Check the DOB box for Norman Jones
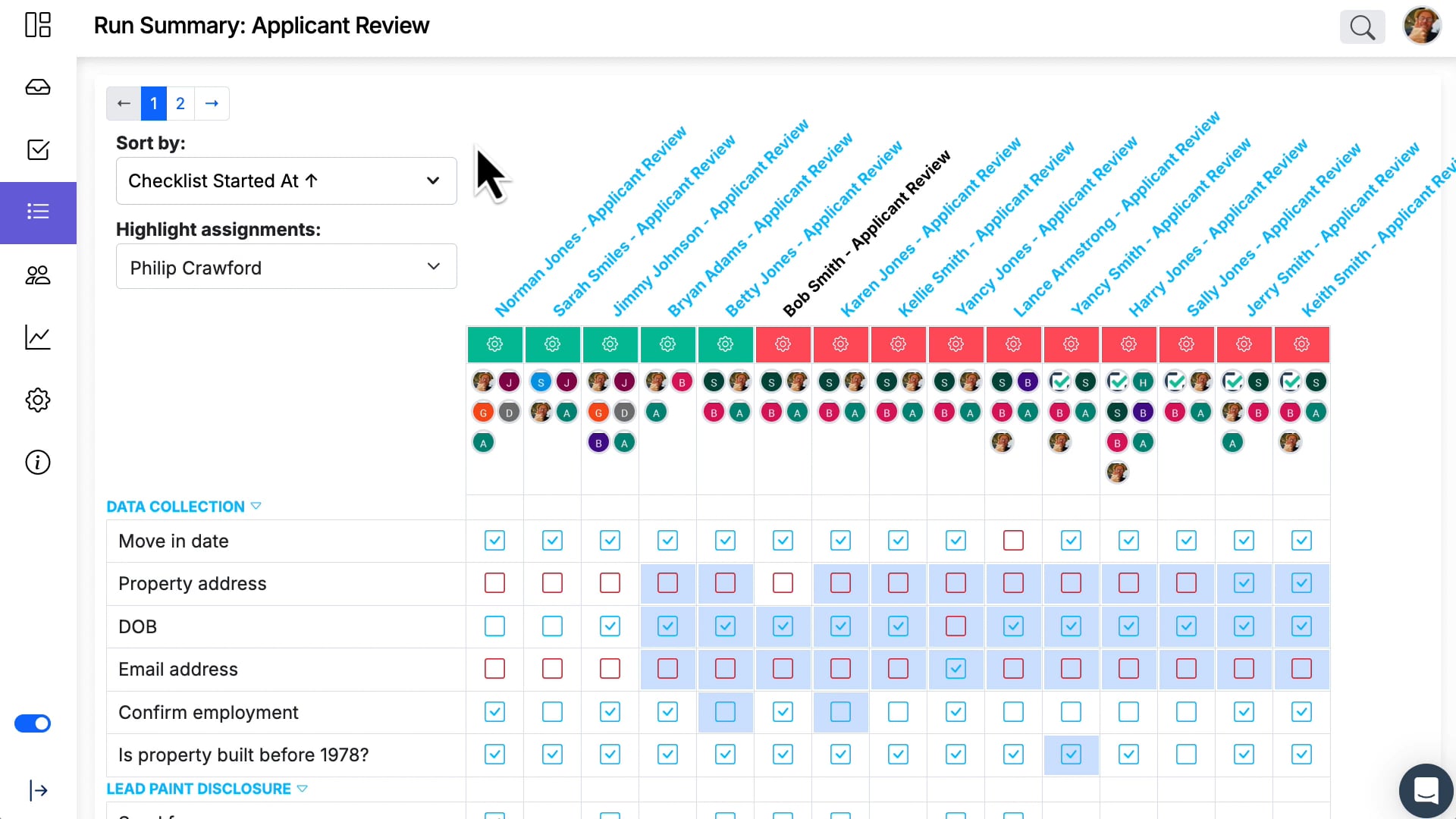The image size is (1456, 819). [x=494, y=626]
